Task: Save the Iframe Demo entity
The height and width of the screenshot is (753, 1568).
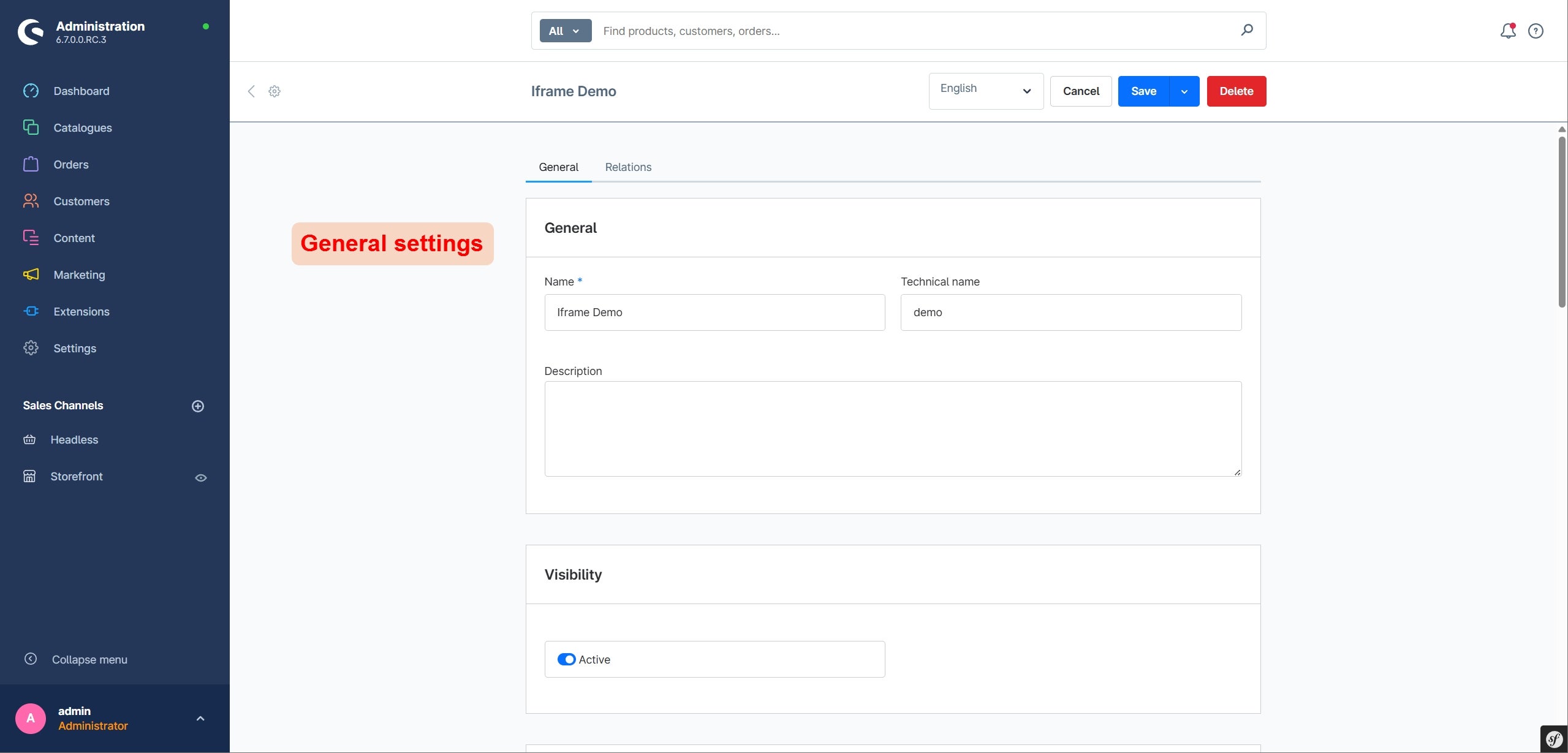Action: pyautogui.click(x=1143, y=91)
